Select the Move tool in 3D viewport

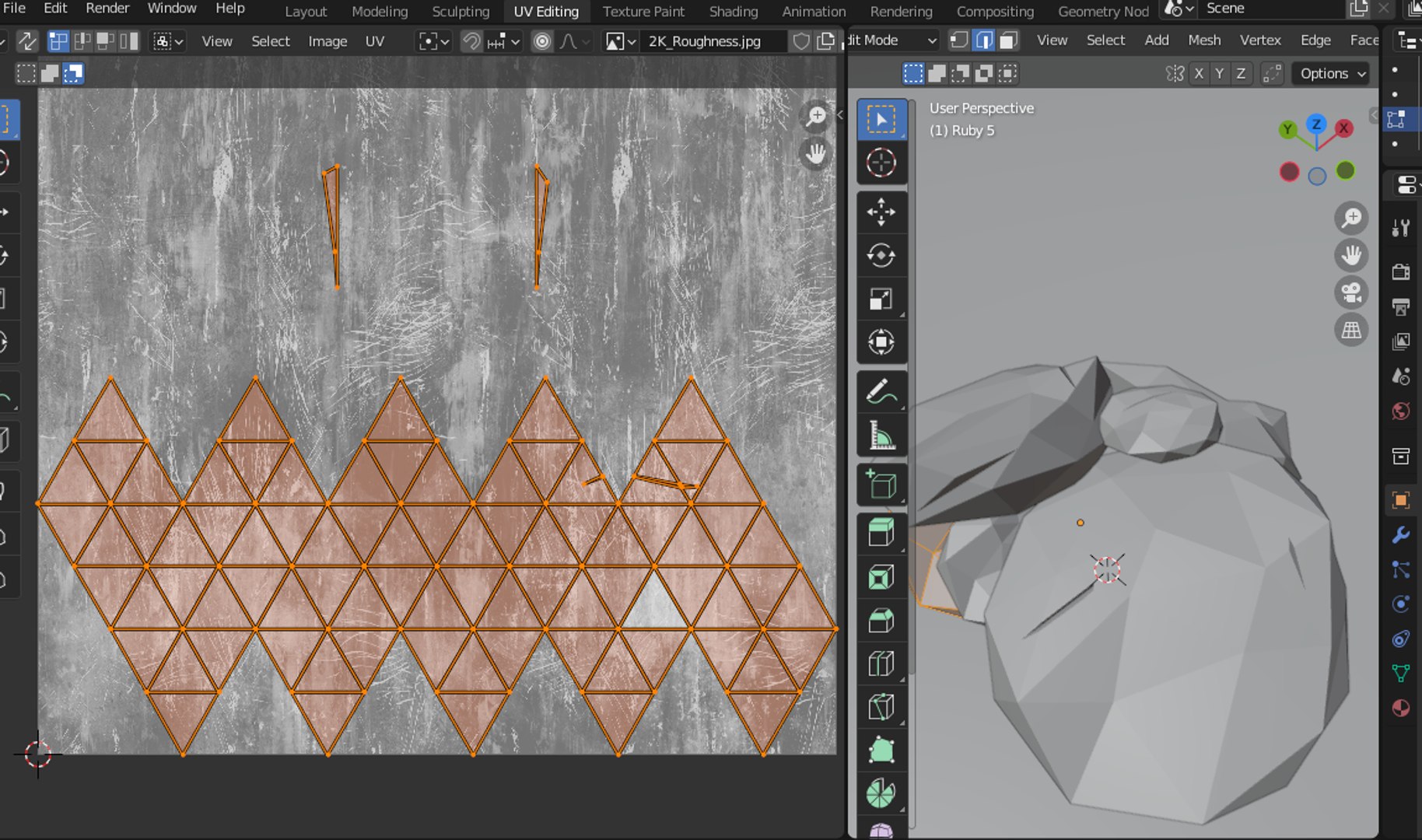tap(881, 212)
